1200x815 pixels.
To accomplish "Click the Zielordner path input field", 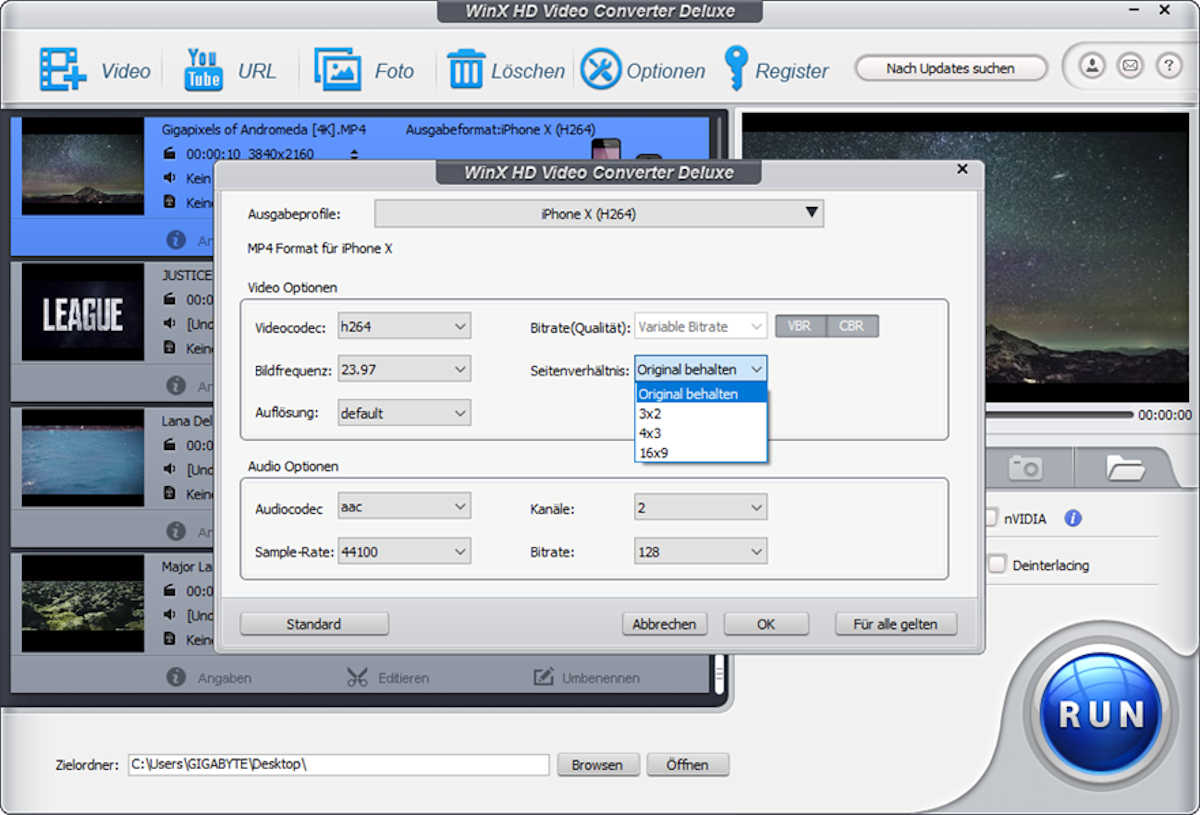I will 339,765.
